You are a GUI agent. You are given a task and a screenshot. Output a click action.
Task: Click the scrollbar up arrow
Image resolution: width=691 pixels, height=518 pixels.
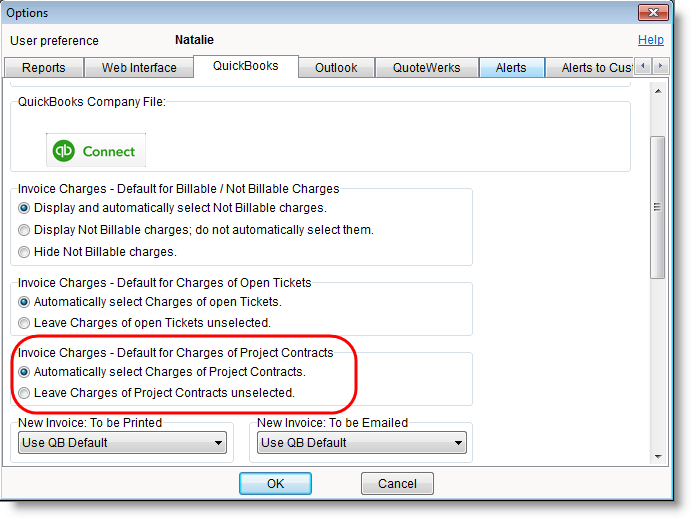pyautogui.click(x=657, y=92)
